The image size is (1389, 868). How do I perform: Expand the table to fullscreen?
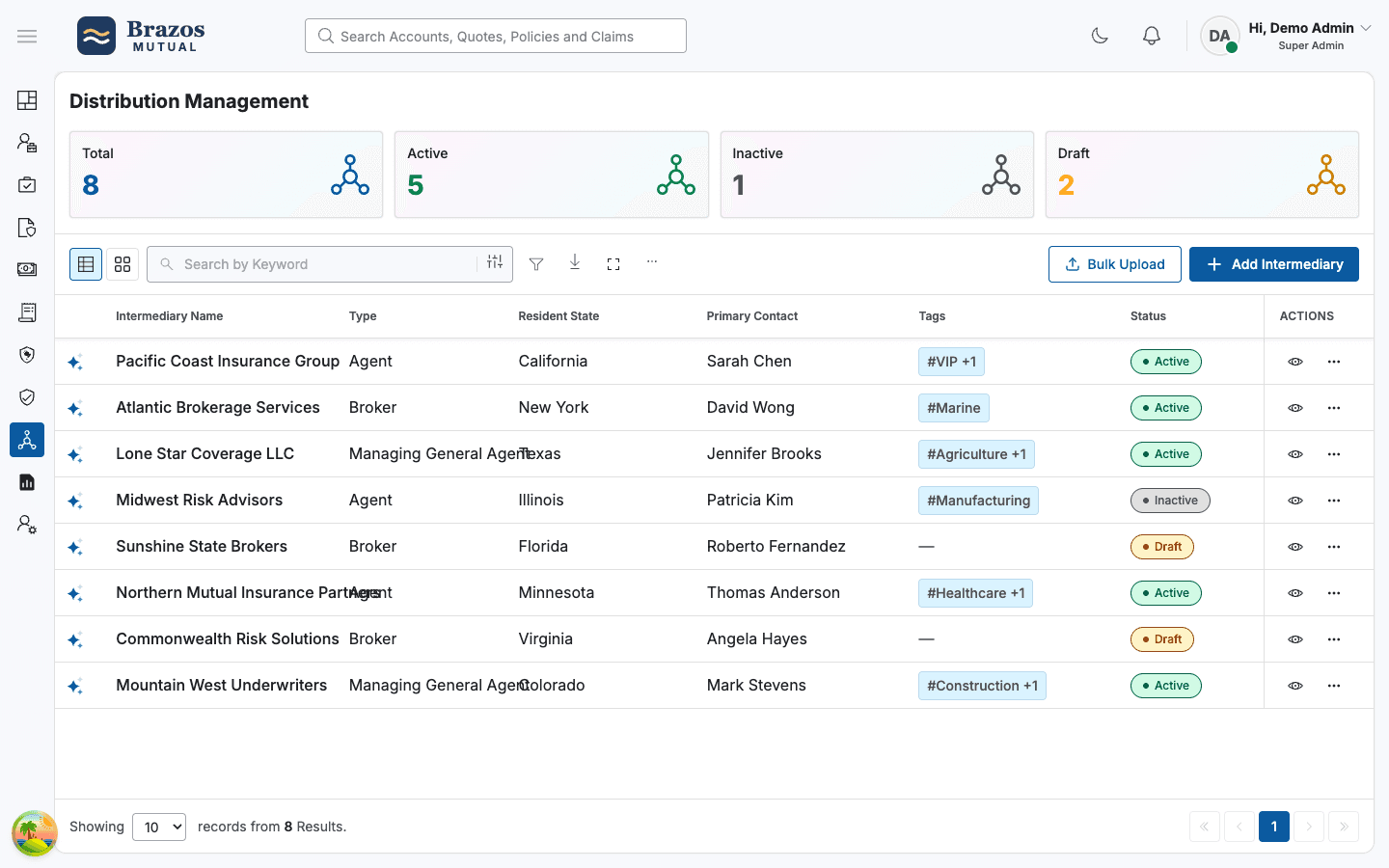[613, 264]
